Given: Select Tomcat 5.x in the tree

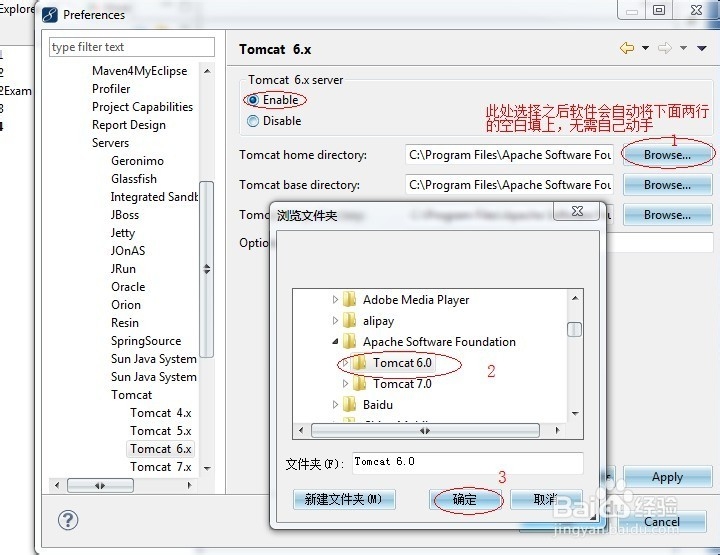Looking at the screenshot, I should tap(160, 431).
